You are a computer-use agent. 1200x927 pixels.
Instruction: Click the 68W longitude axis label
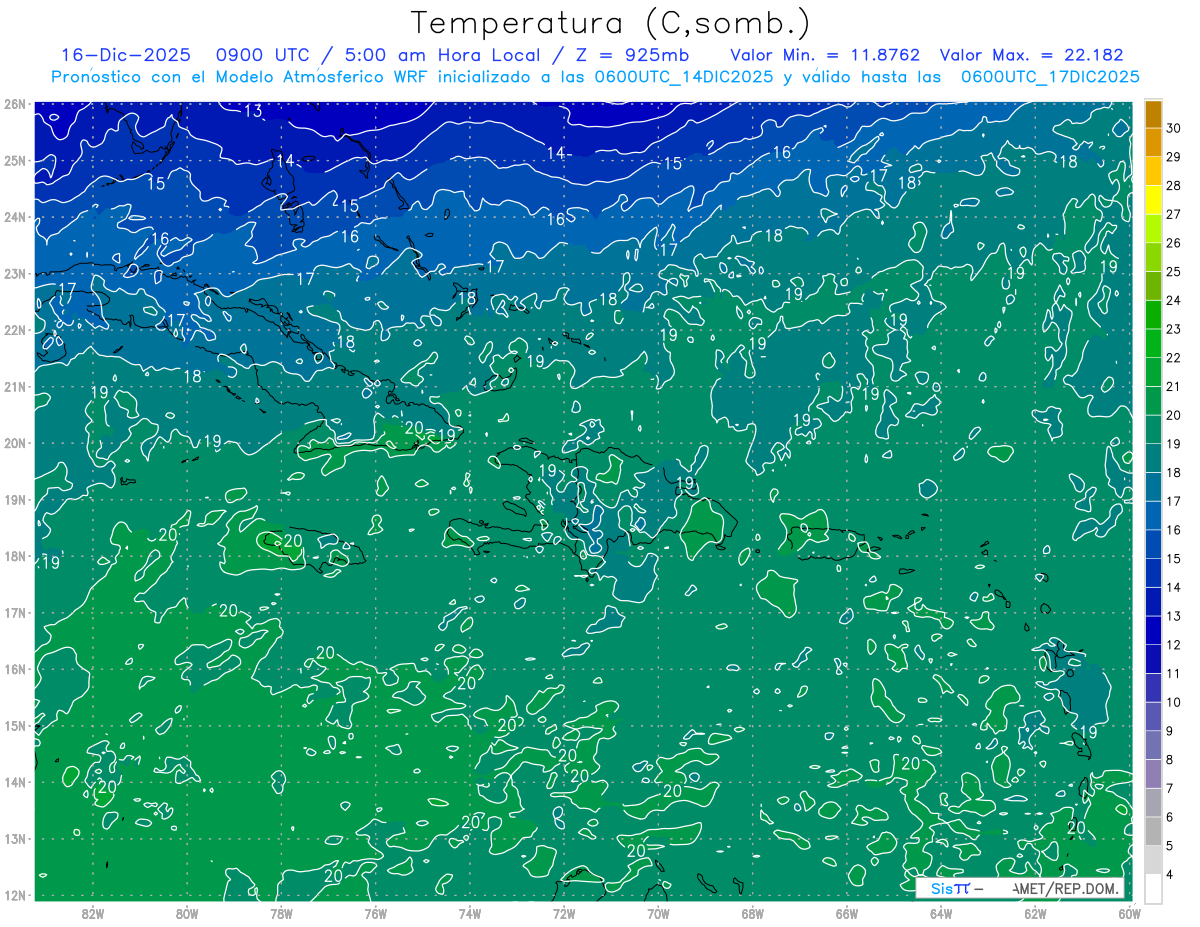(x=752, y=914)
